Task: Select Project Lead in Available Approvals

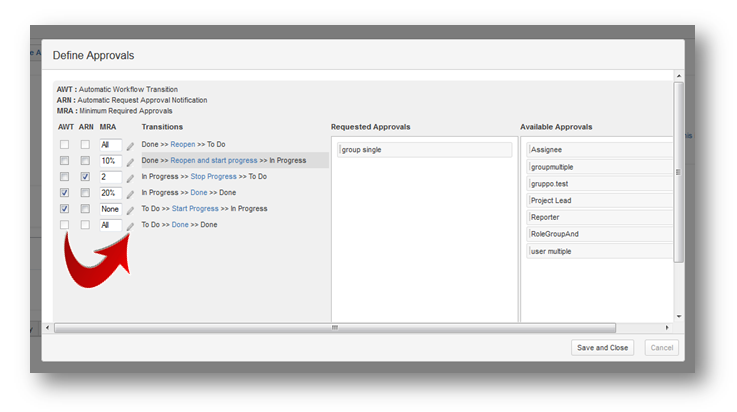Action: pos(600,200)
